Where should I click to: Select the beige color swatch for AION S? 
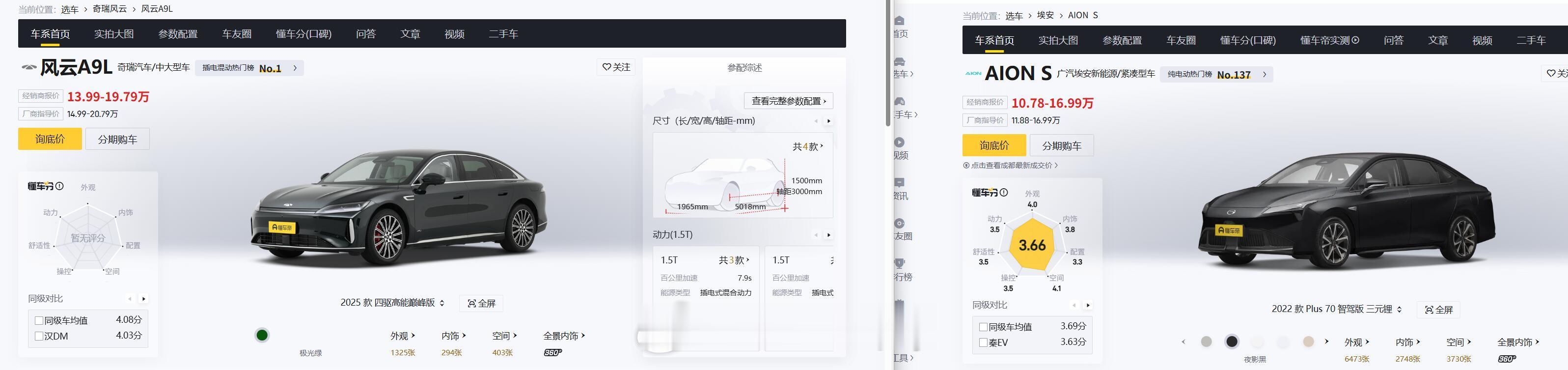pyautogui.click(x=1309, y=342)
